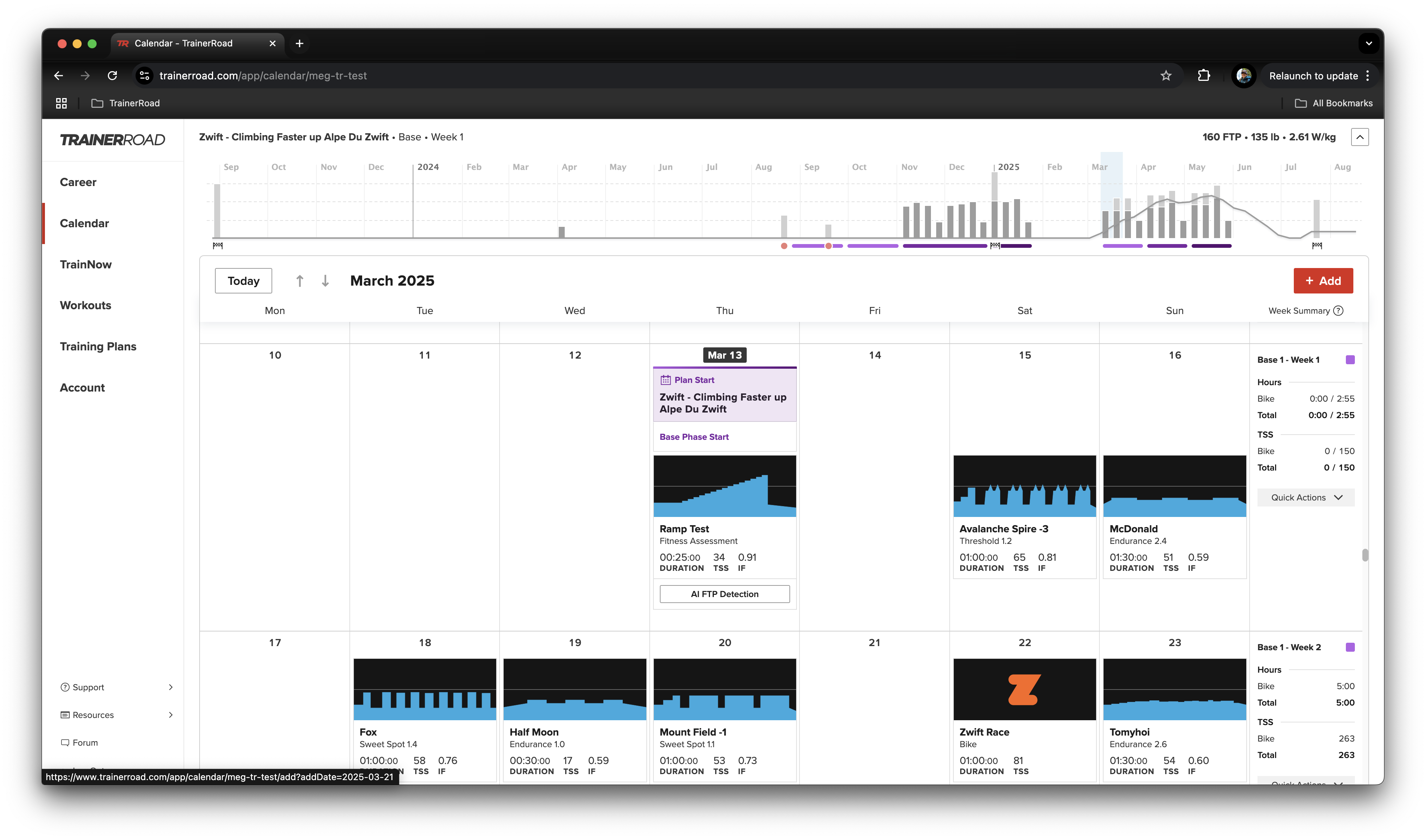Open the Avalanche Spire -3 workout
Viewport: 1426px width, 840px height.
[x=1024, y=517]
